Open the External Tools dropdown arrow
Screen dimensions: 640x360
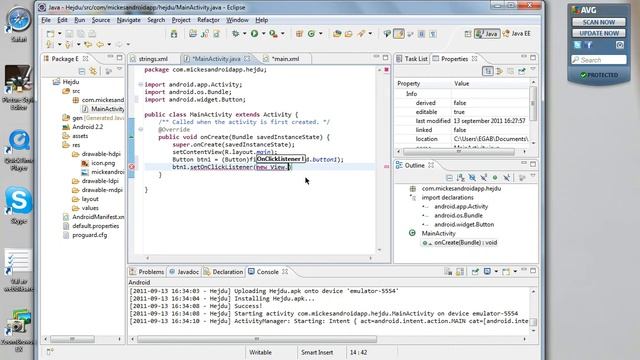tap(282, 33)
